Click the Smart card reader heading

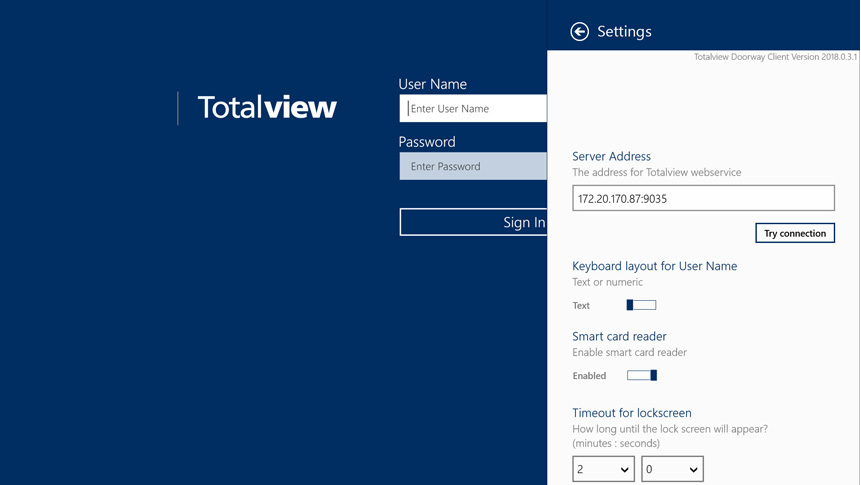[x=619, y=336]
